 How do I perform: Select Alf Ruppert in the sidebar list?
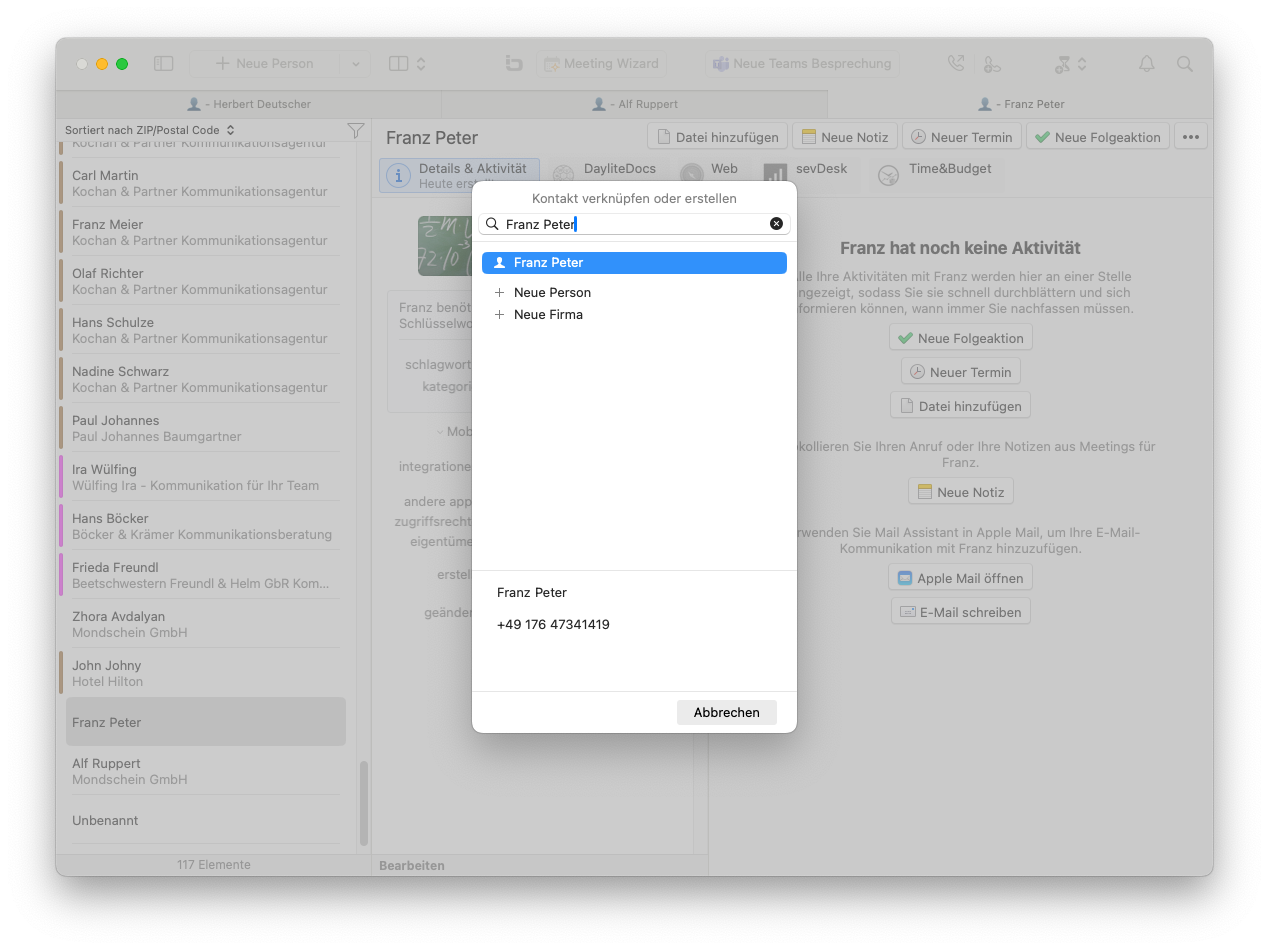tap(200, 771)
